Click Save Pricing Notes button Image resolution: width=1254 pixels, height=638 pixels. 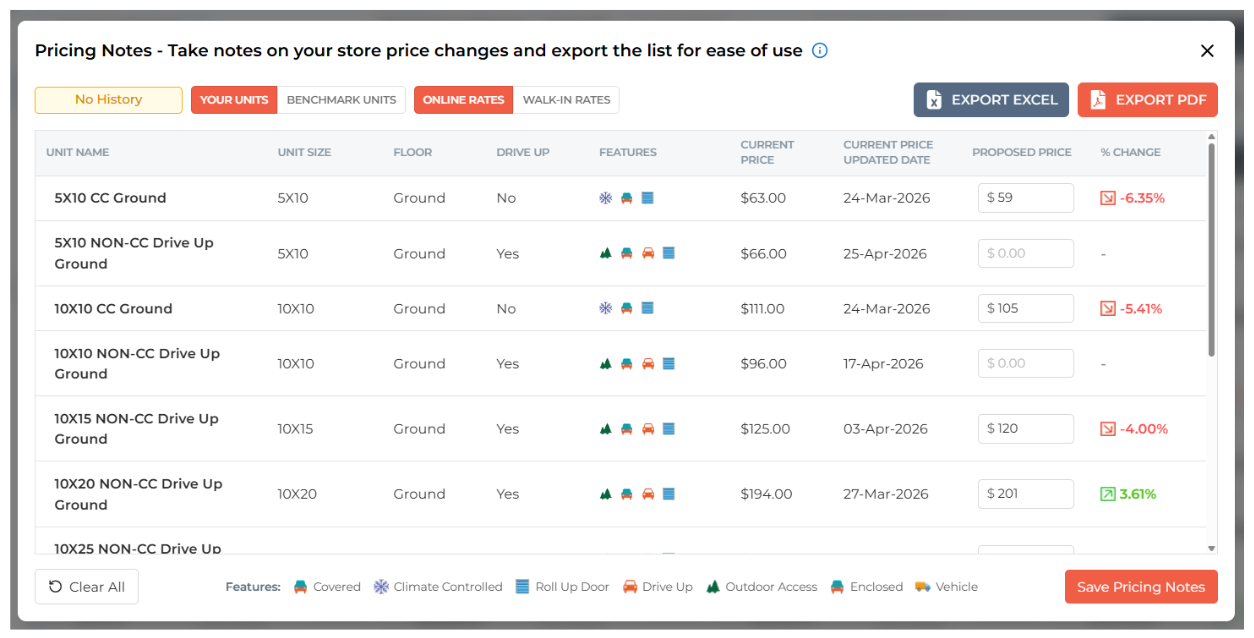(x=1140, y=587)
